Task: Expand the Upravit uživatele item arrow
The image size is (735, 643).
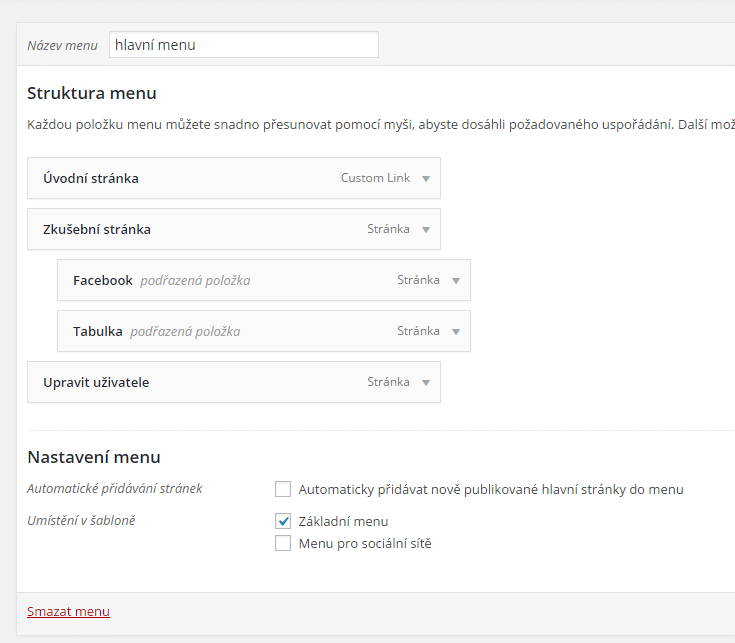Action: pyautogui.click(x=426, y=383)
